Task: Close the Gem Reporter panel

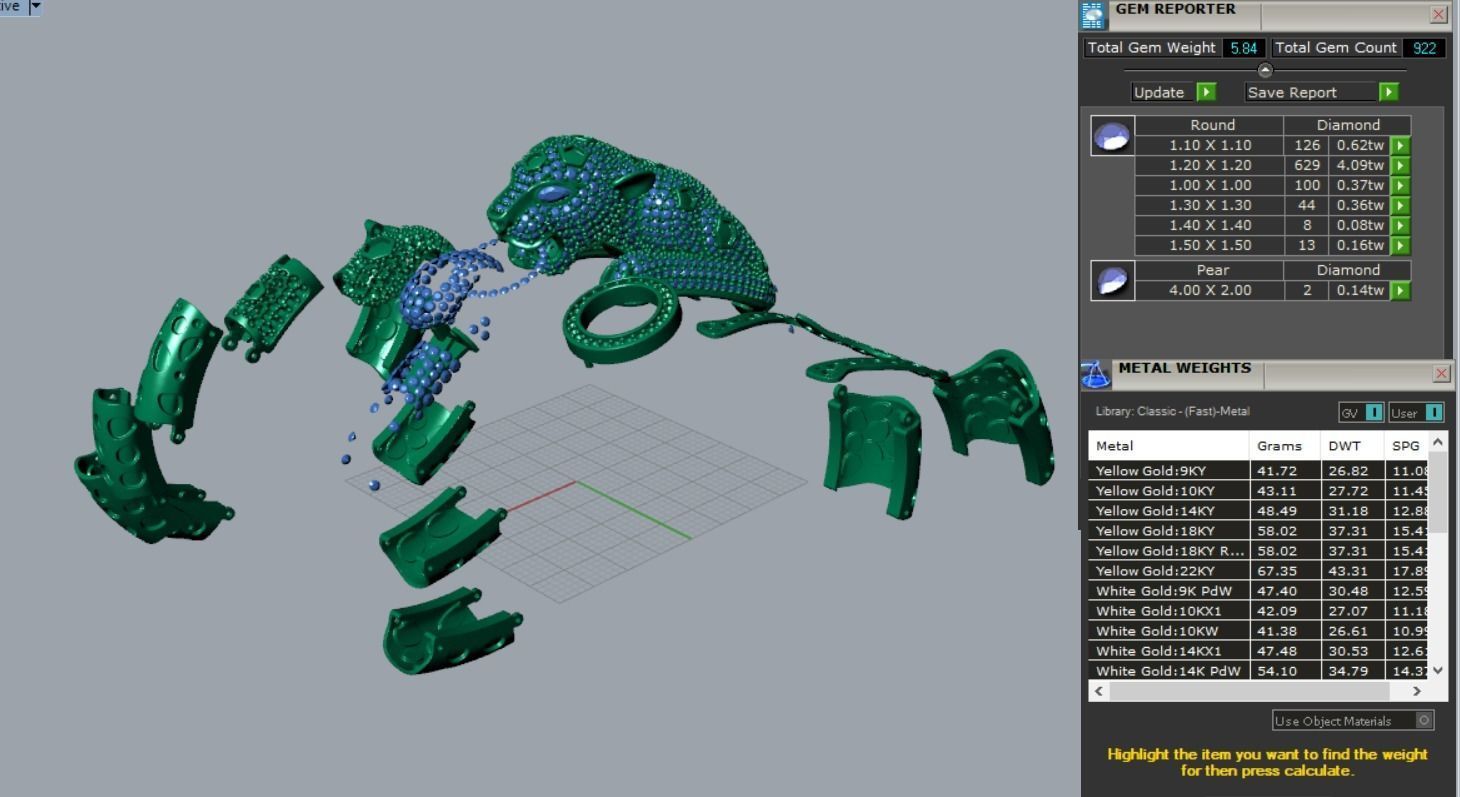Action: [1438, 14]
